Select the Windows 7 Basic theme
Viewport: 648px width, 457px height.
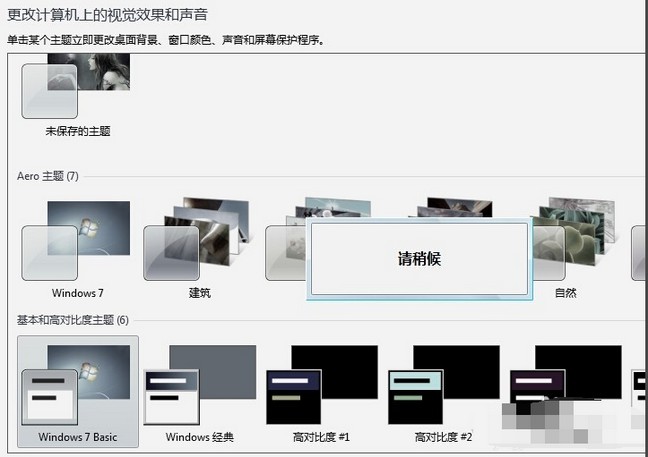[x=78, y=391]
